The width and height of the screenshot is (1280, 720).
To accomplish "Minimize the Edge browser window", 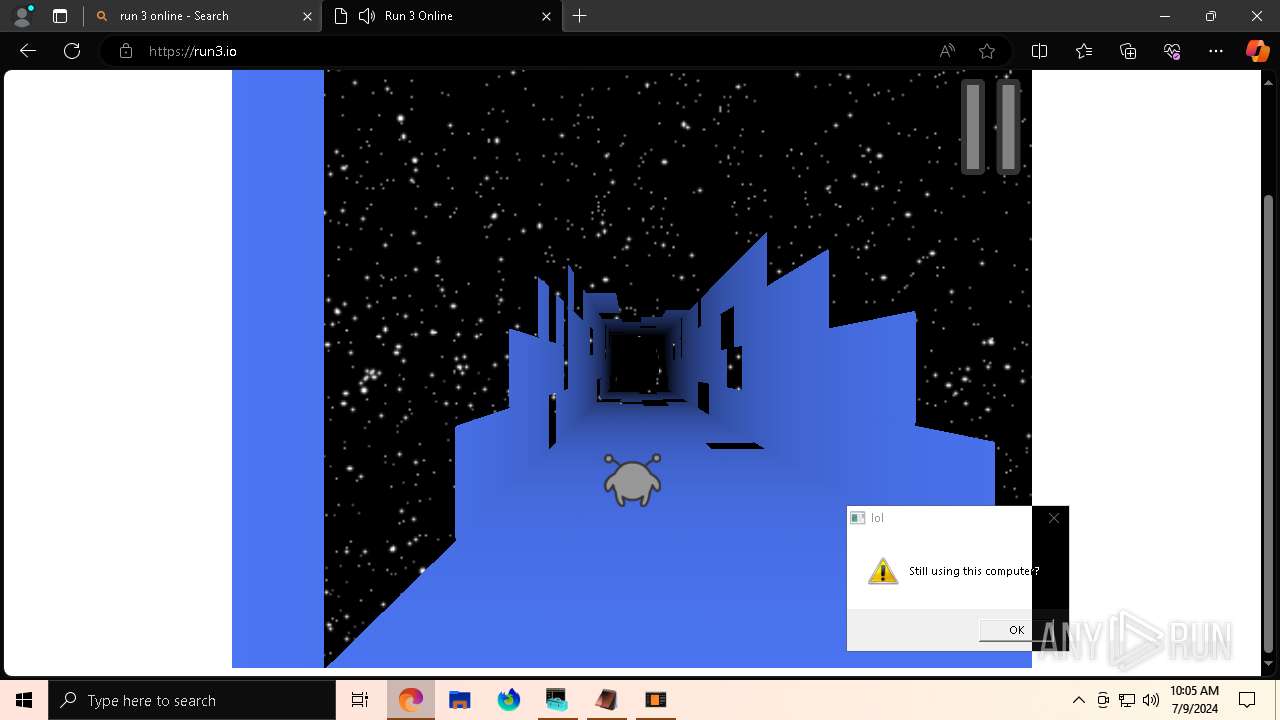I will (1165, 16).
